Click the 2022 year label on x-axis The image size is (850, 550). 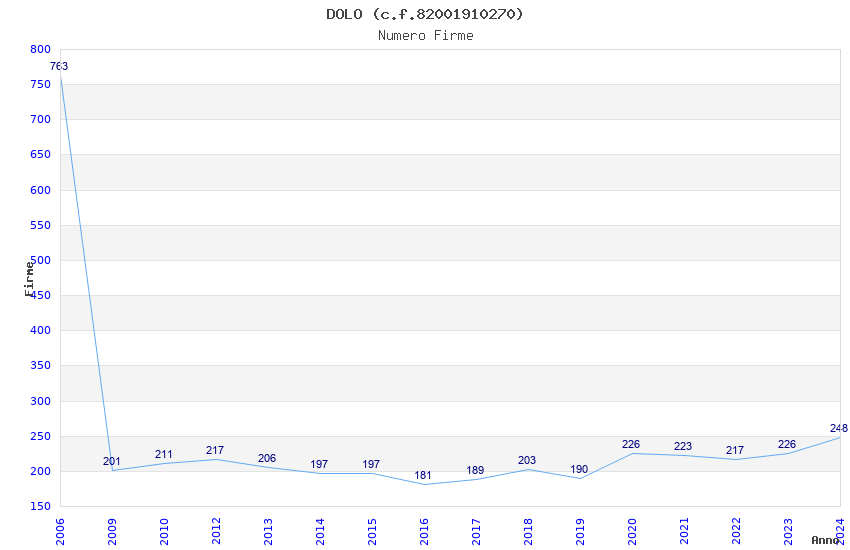pos(736,531)
